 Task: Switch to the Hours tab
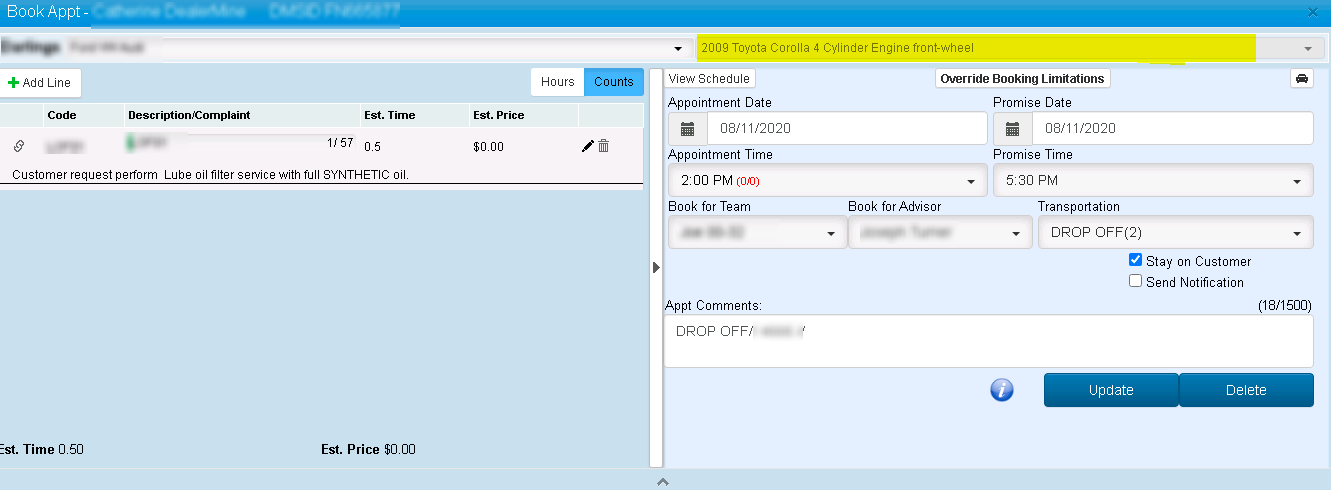click(x=557, y=82)
